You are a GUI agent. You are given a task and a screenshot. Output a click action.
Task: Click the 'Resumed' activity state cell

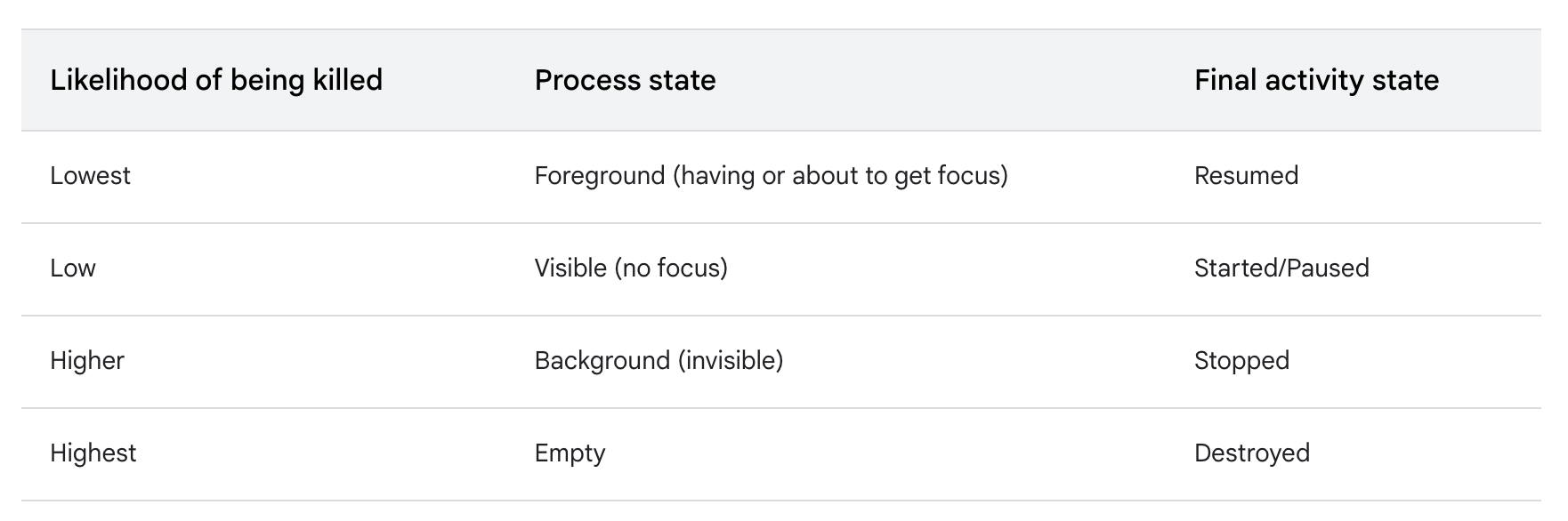coord(1246,175)
